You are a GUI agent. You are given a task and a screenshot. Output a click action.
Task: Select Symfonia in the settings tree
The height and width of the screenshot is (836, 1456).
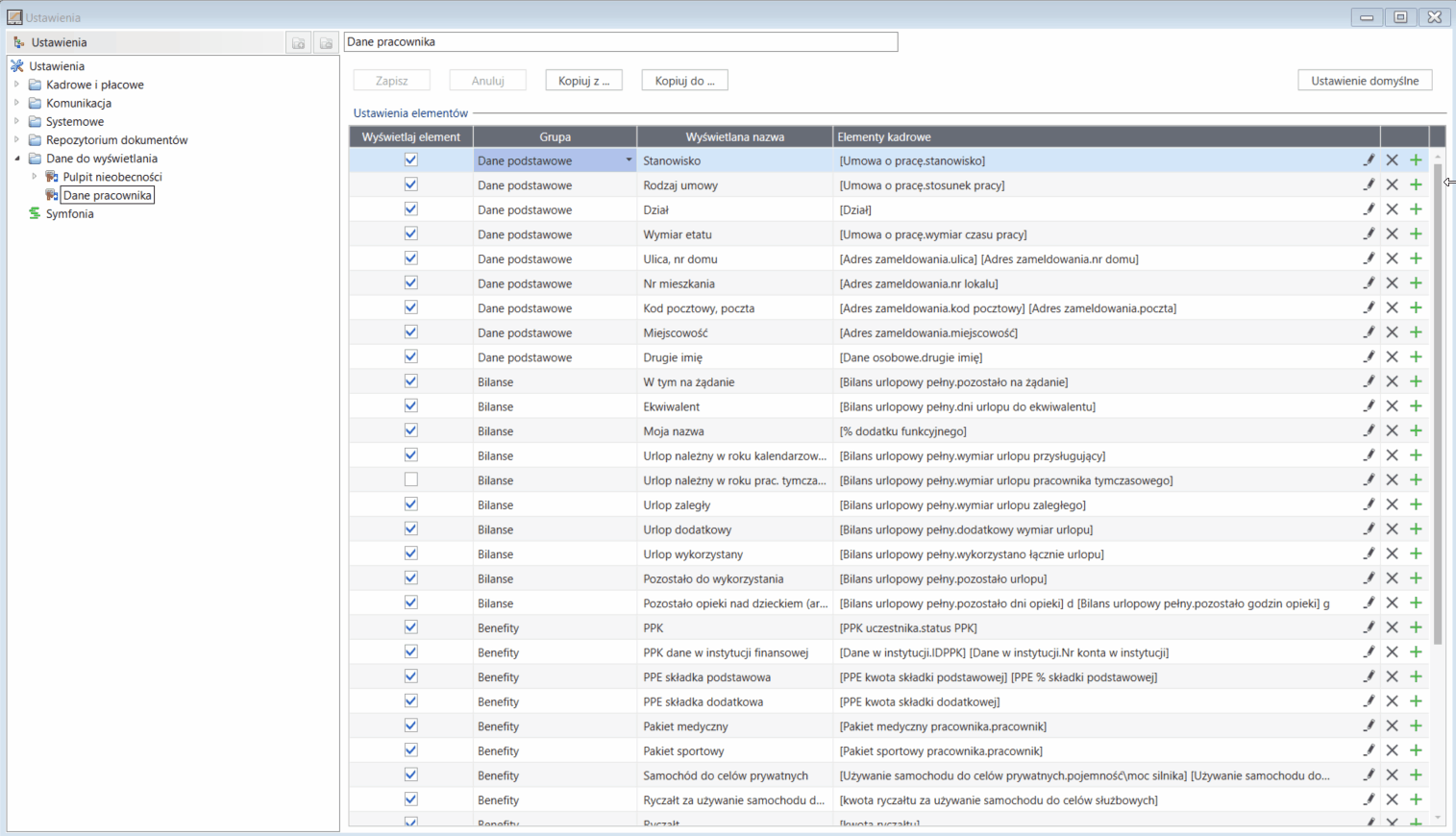pyautogui.click(x=69, y=213)
